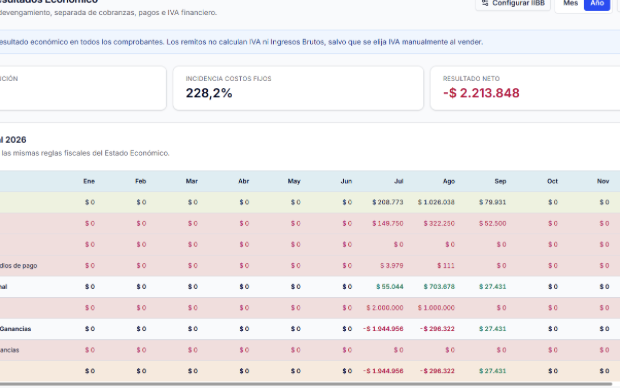Click the Resultado Neto value -$ 2.213.848
The height and width of the screenshot is (388, 620).
tap(481, 93)
